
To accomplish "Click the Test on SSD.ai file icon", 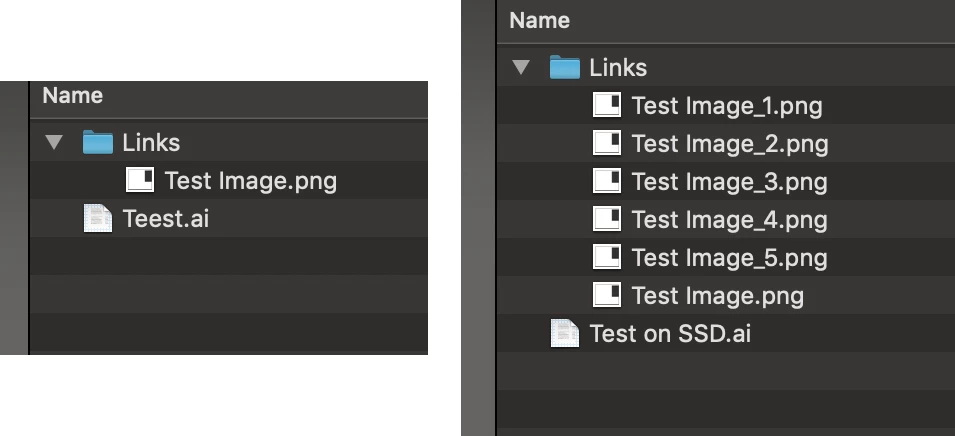I will tap(565, 333).
